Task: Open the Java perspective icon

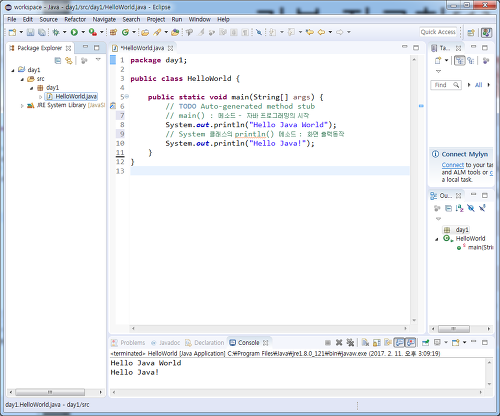Action: pyautogui.click(x=486, y=32)
